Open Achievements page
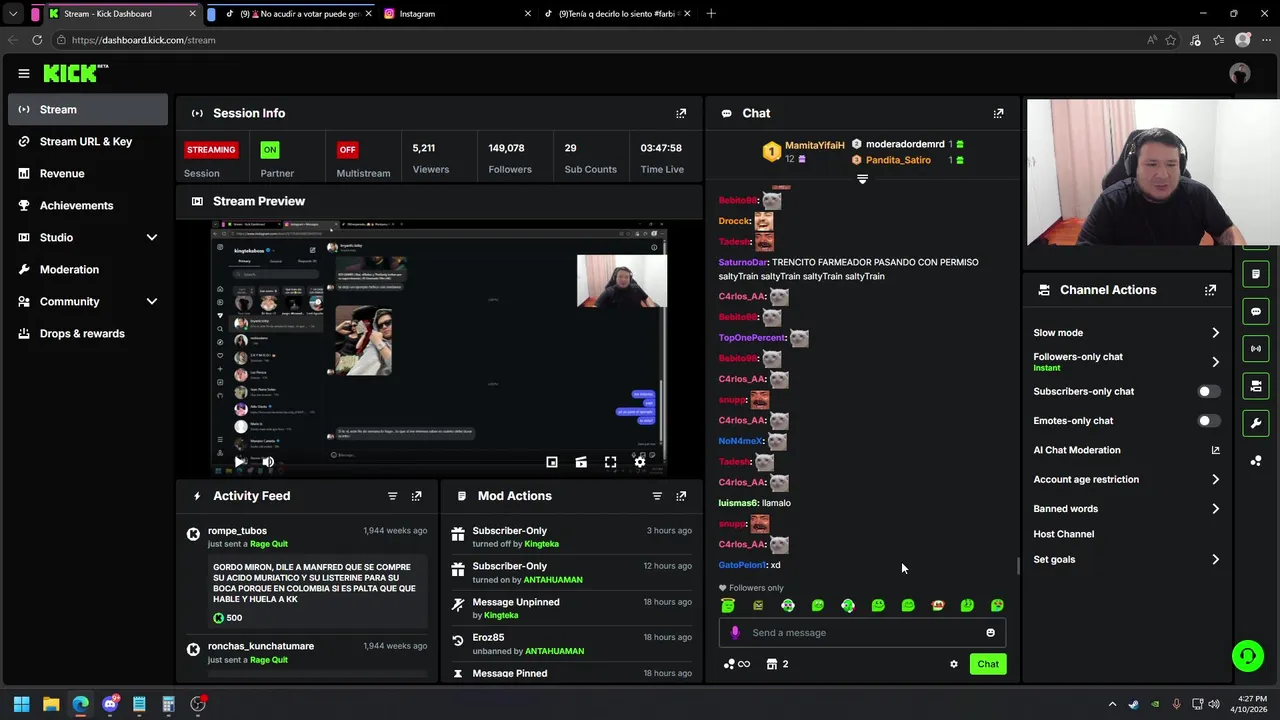 (88, 205)
